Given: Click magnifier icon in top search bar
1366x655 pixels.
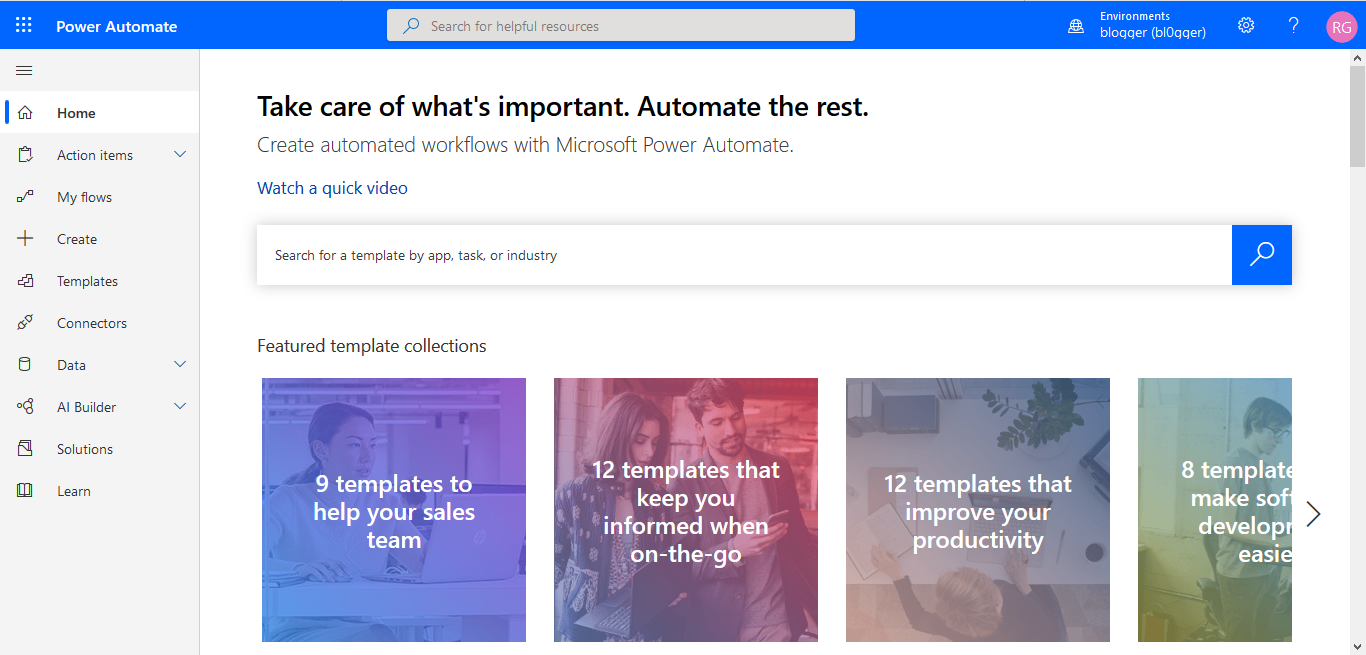Looking at the screenshot, I should (x=411, y=26).
